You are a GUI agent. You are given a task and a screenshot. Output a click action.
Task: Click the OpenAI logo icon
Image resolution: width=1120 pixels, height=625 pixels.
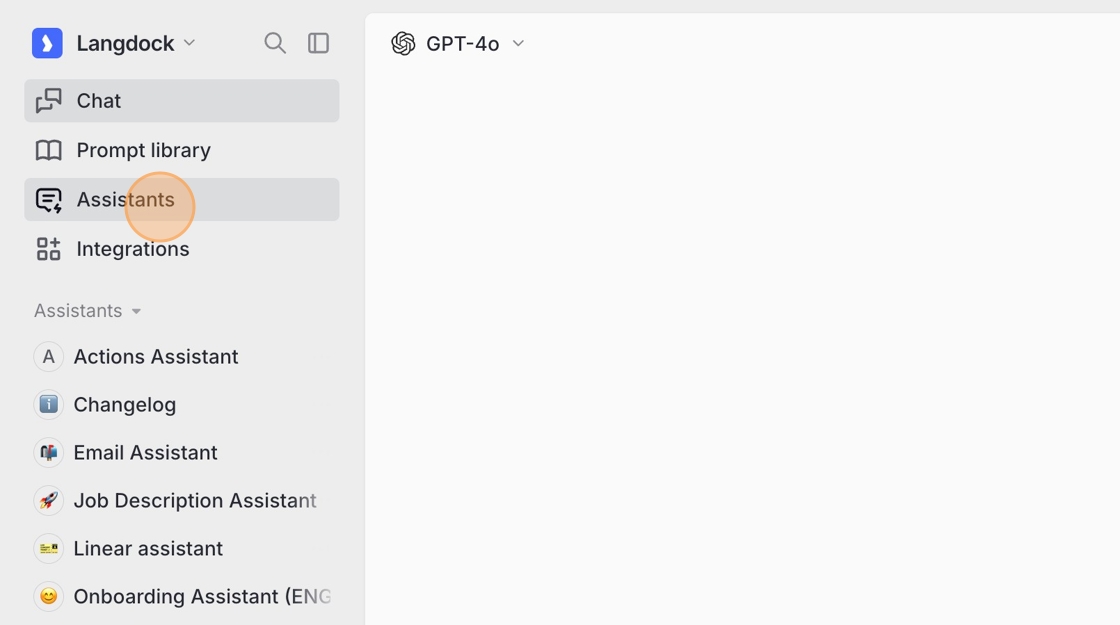click(403, 43)
